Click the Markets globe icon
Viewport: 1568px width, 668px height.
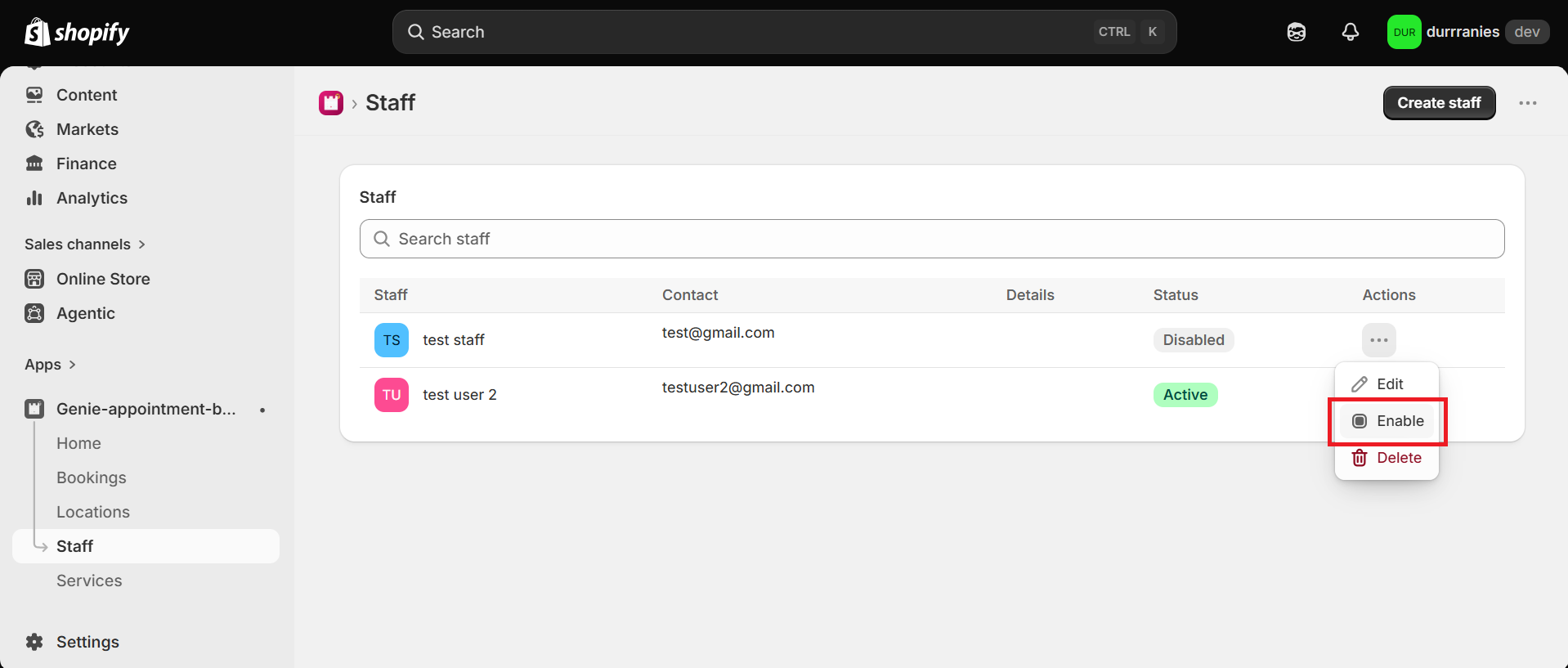[34, 129]
